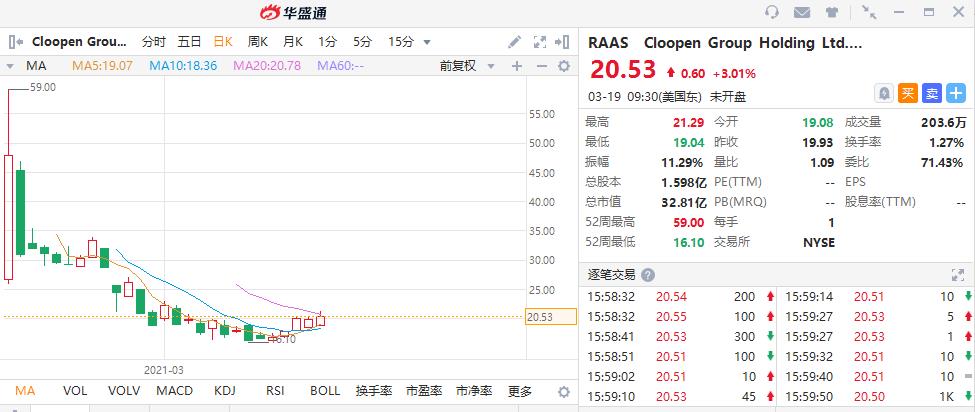975x412 pixels.
Task: Click the MA5:19.07 label
Action: (102, 66)
